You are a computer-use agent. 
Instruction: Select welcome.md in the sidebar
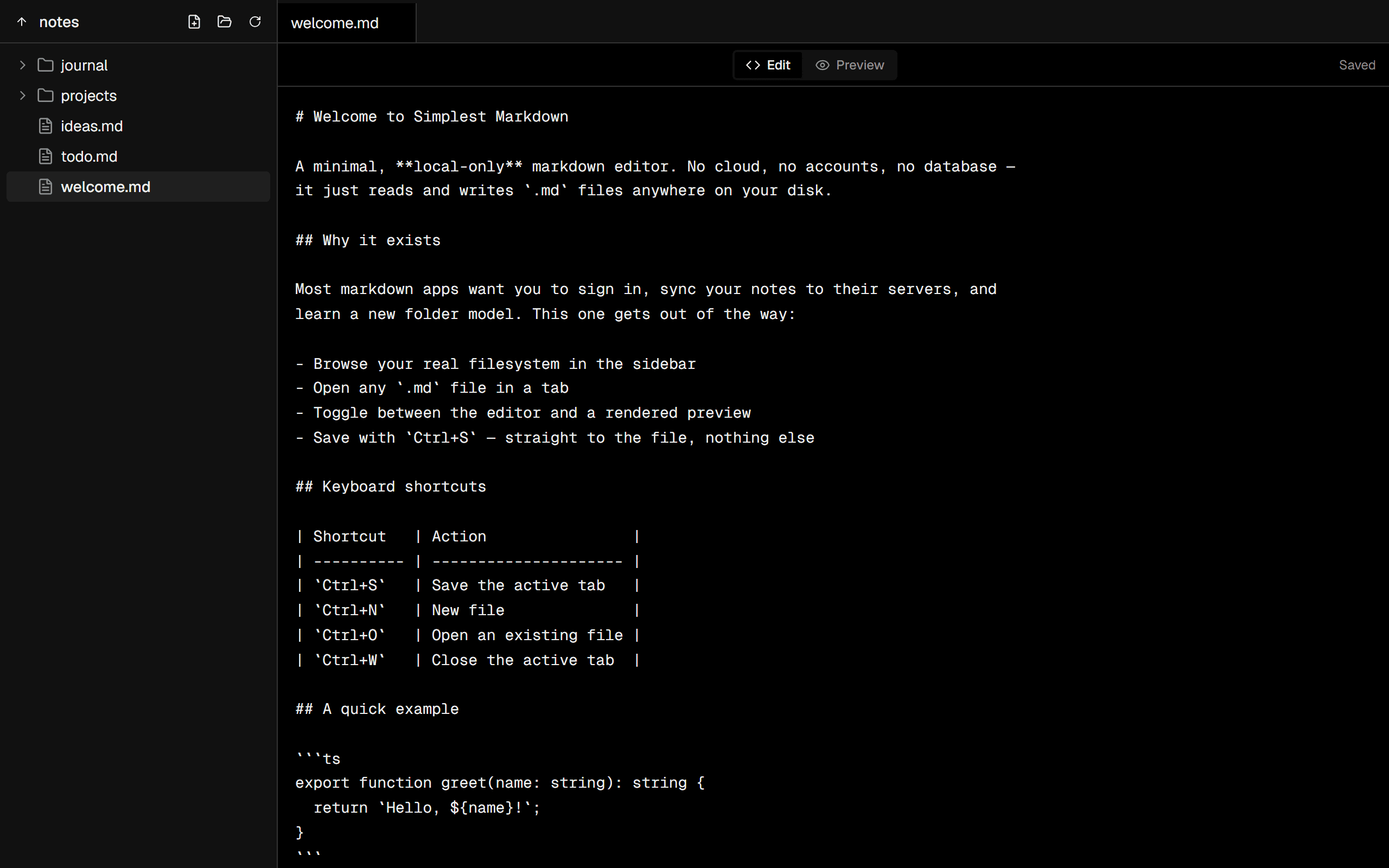click(x=138, y=187)
